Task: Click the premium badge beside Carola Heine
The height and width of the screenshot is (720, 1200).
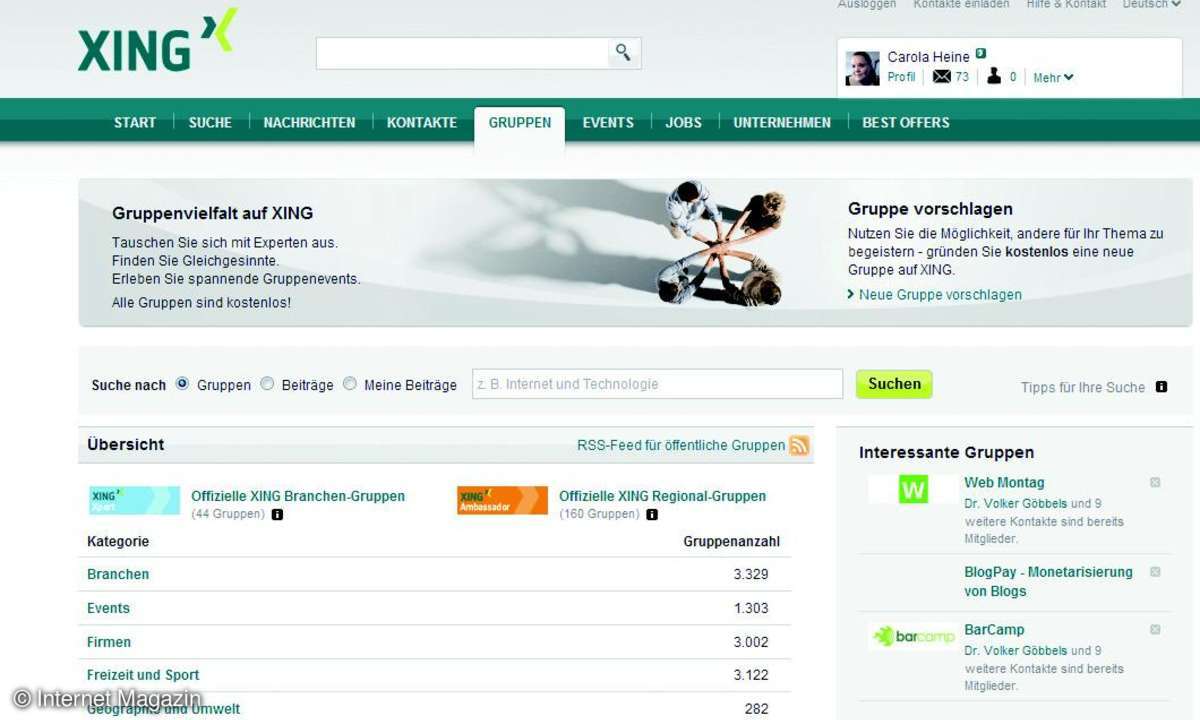Action: 981,55
